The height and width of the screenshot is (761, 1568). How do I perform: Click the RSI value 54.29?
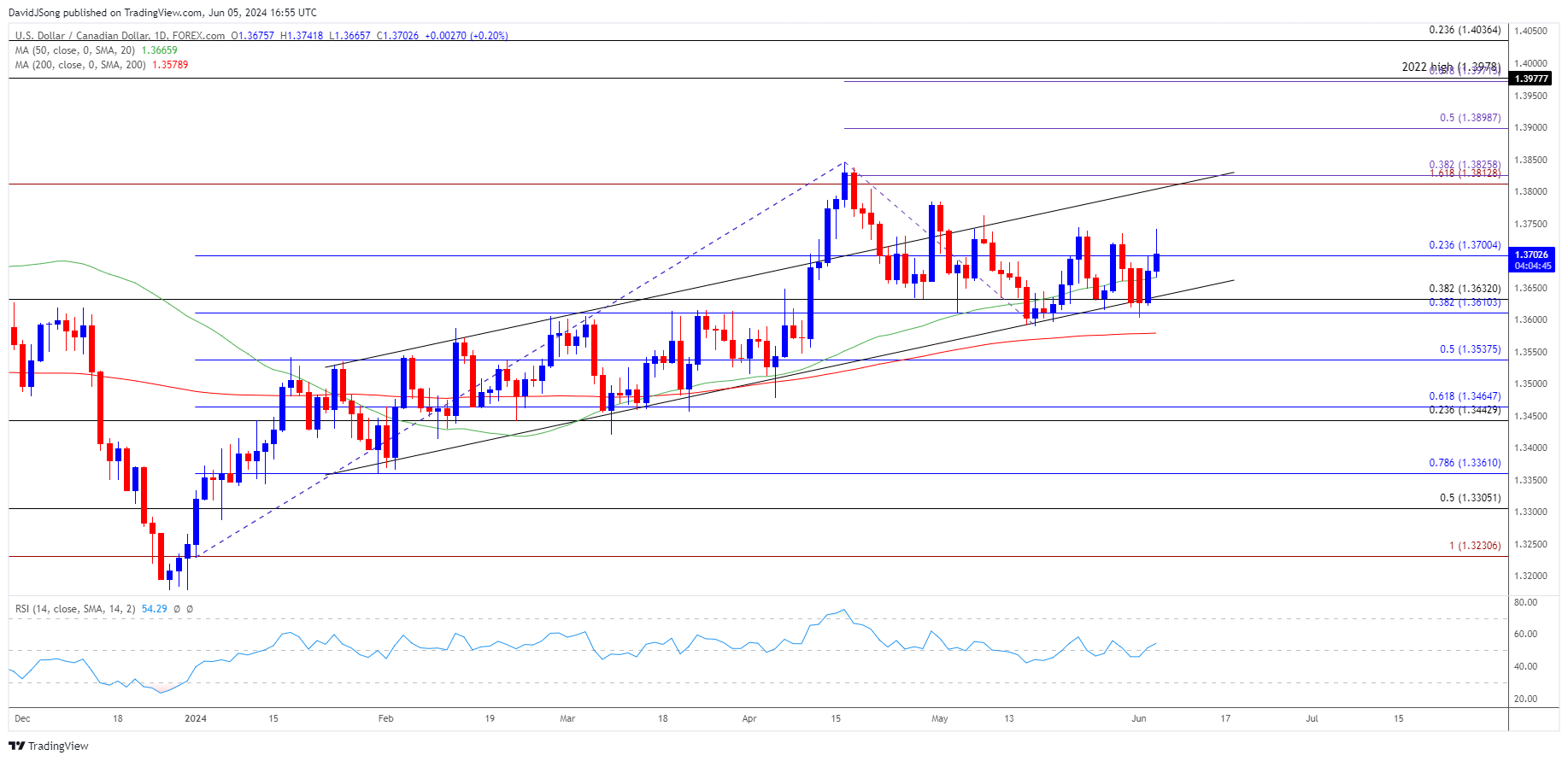click(155, 609)
